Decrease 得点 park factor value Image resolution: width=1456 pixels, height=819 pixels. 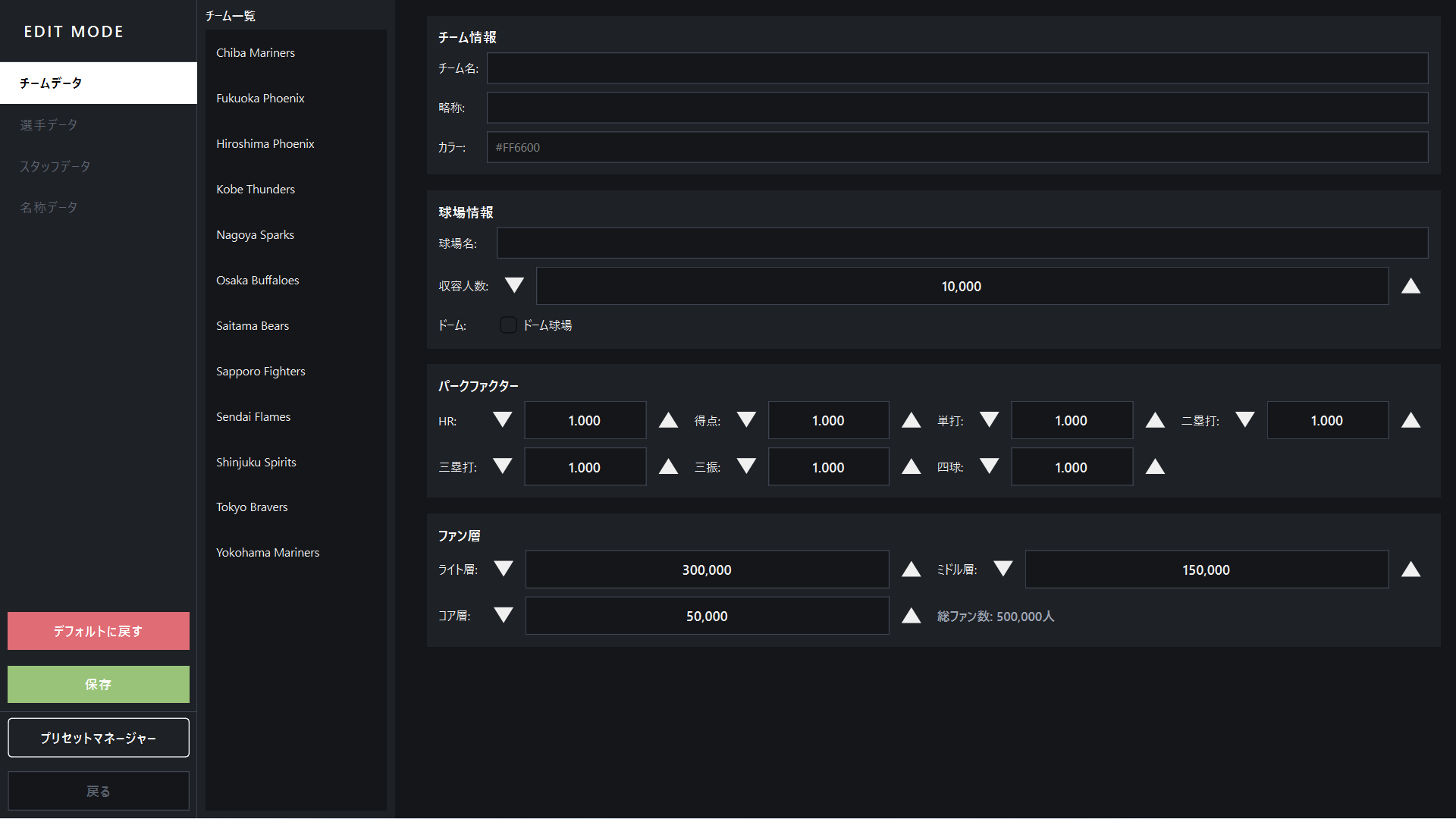746,420
